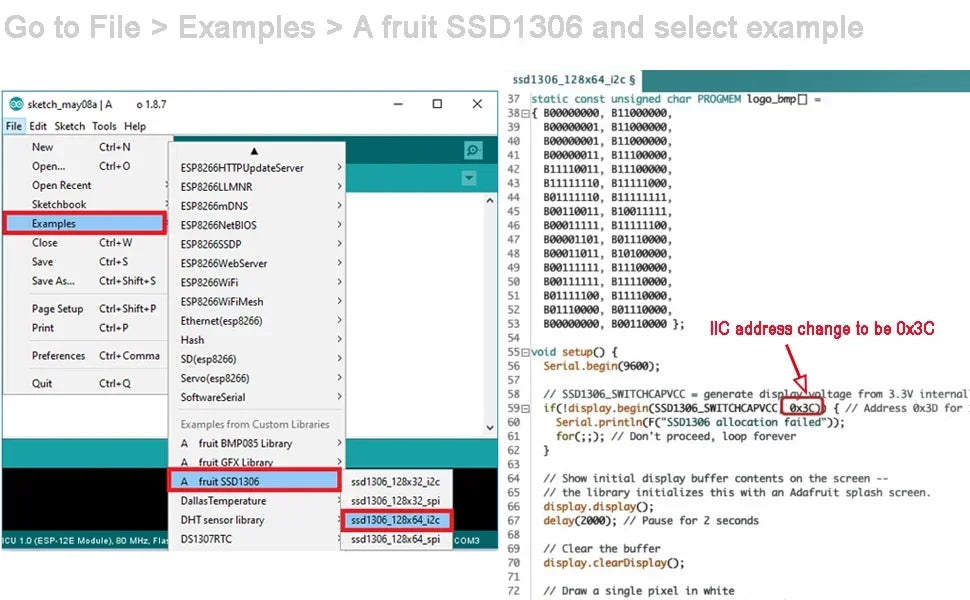This screenshot has height=600, width=970.
Task: Open the Tools menu
Action: (x=104, y=126)
